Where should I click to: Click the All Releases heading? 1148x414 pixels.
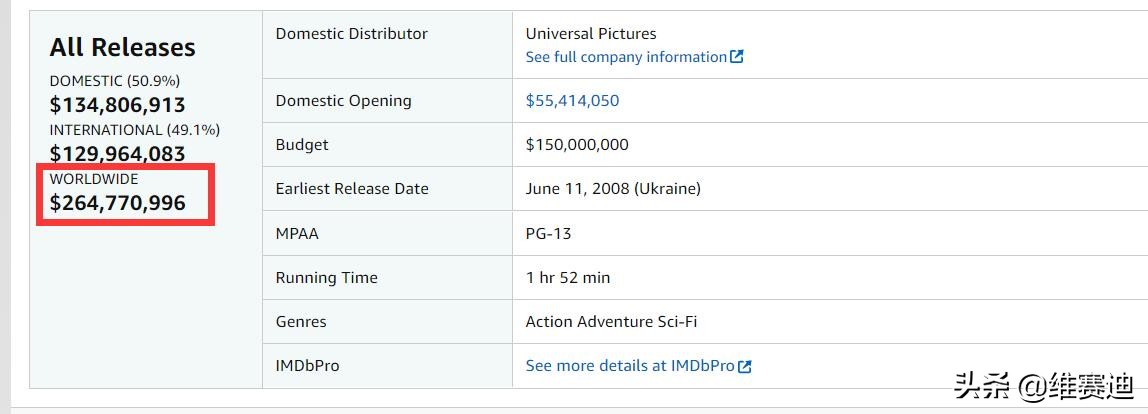(x=123, y=47)
